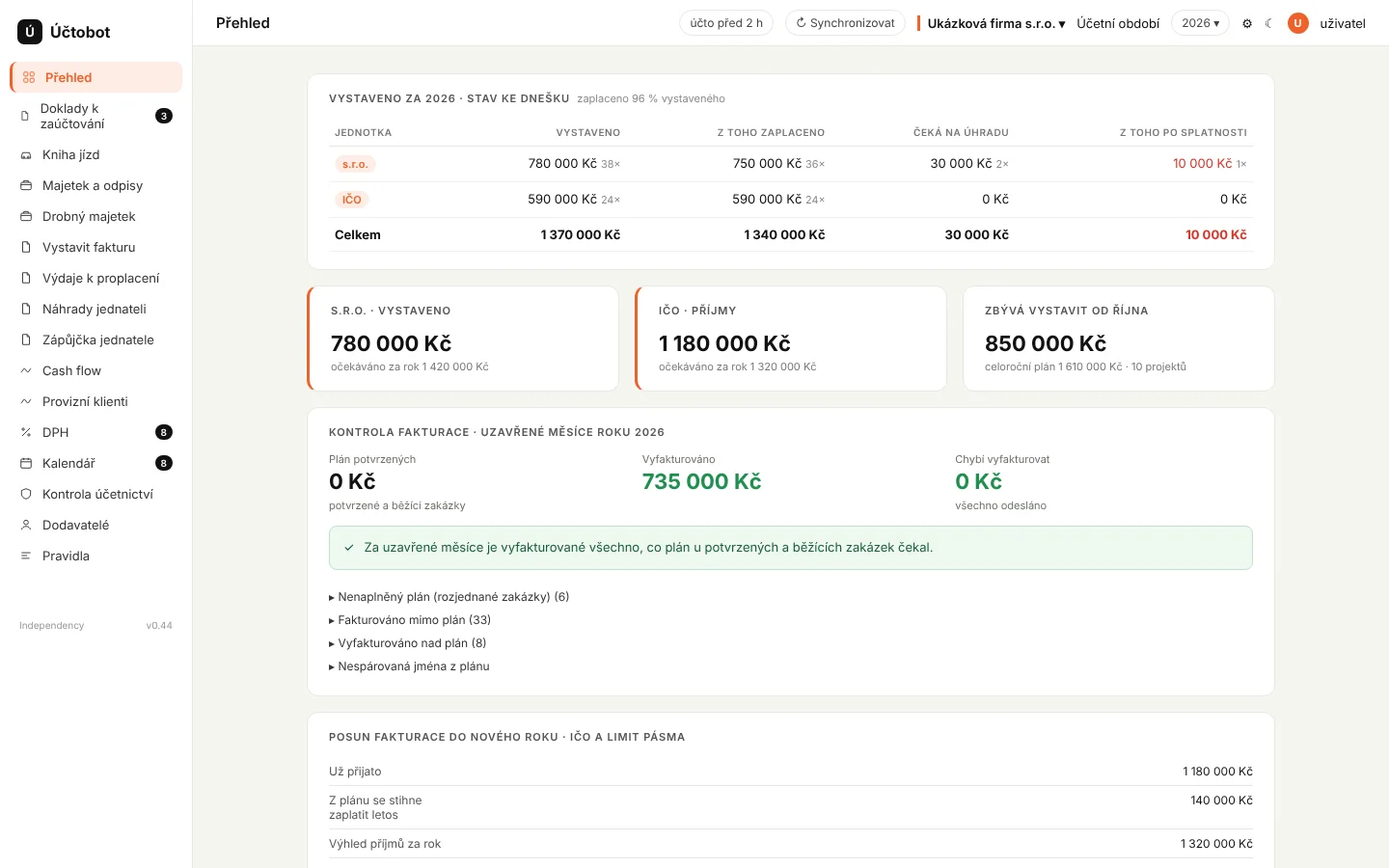
Task: Go to Náhrady jednateli page
Action: coord(96,309)
